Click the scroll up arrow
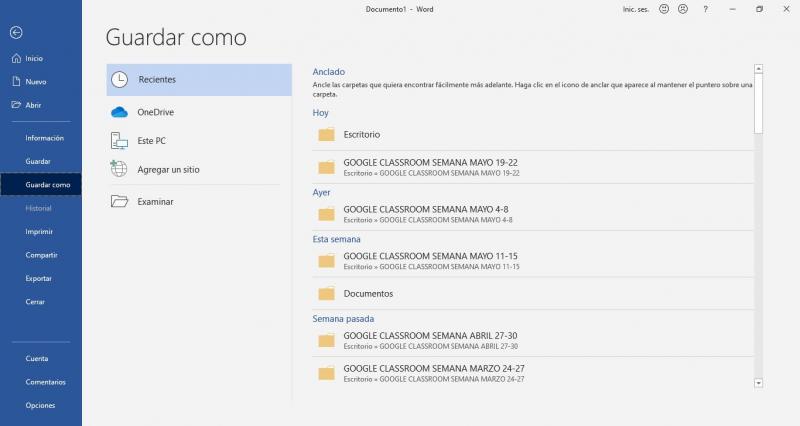The width and height of the screenshot is (800, 426). pos(759,69)
